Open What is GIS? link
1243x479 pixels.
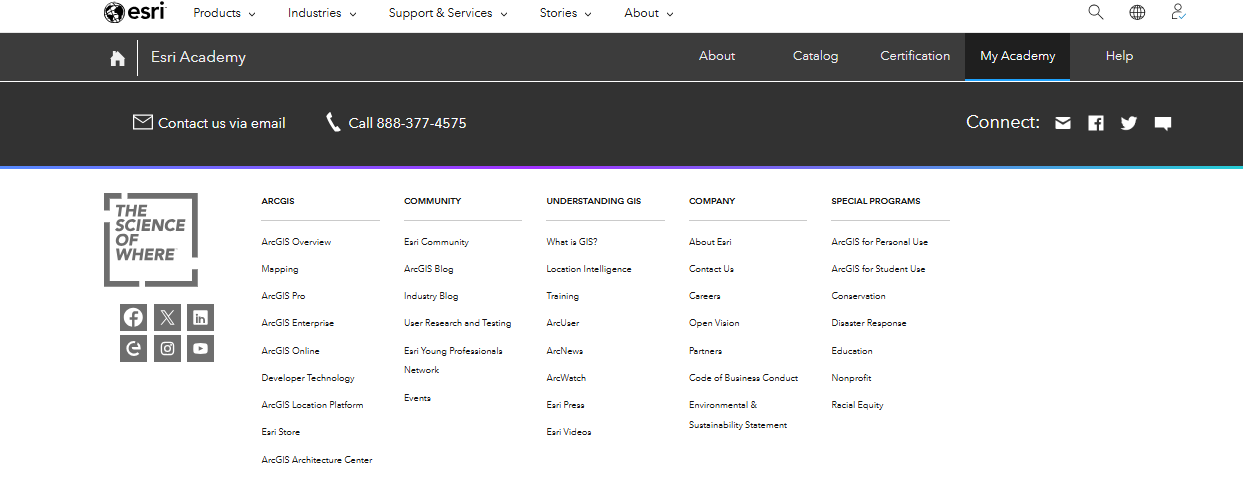572,242
